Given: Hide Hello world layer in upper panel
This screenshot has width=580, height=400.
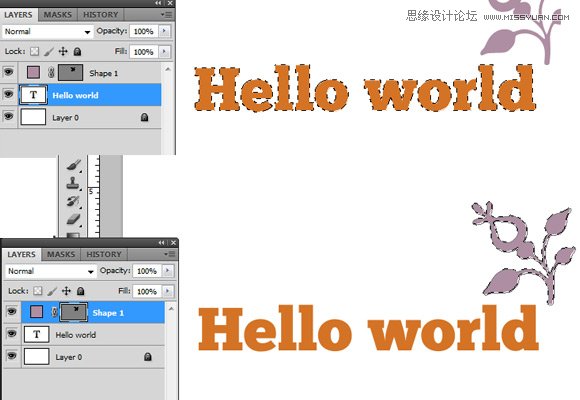Looking at the screenshot, I should tap(8, 95).
